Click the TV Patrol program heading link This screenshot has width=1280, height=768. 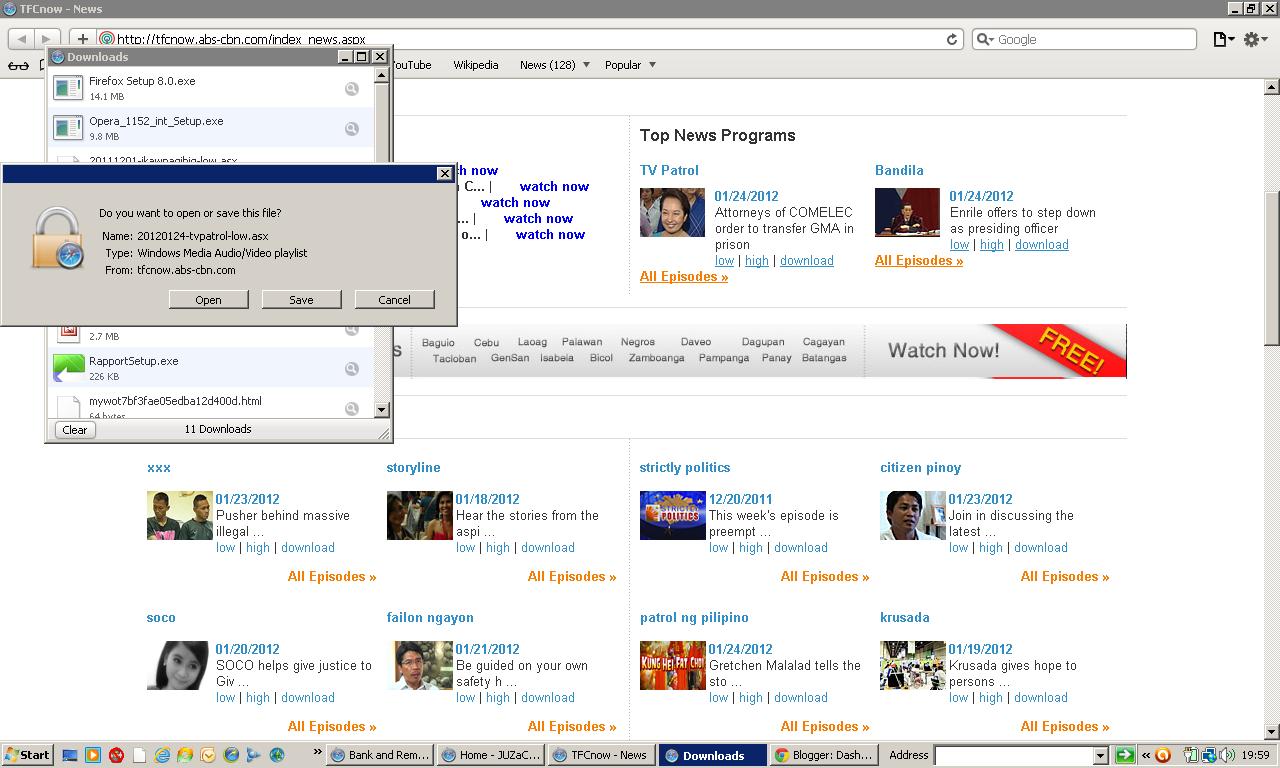pos(669,170)
